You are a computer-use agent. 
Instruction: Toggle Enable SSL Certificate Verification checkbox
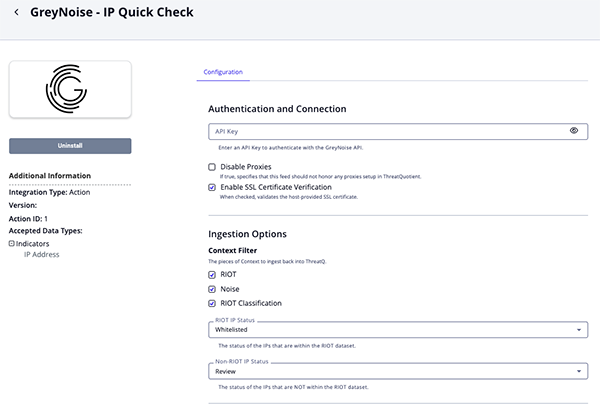pyautogui.click(x=212, y=187)
